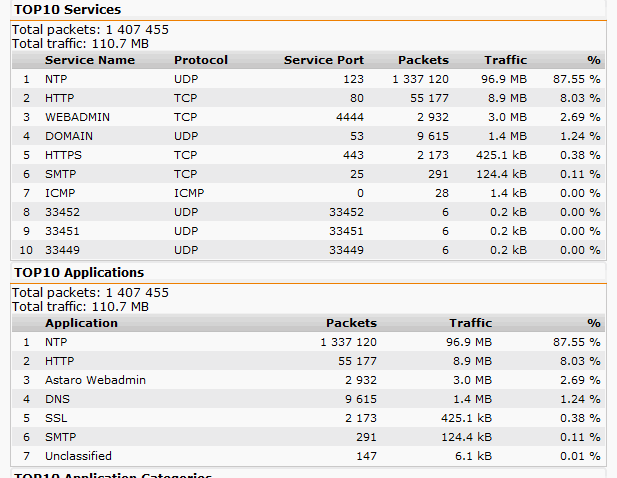Click the Service Port column header

(323, 60)
